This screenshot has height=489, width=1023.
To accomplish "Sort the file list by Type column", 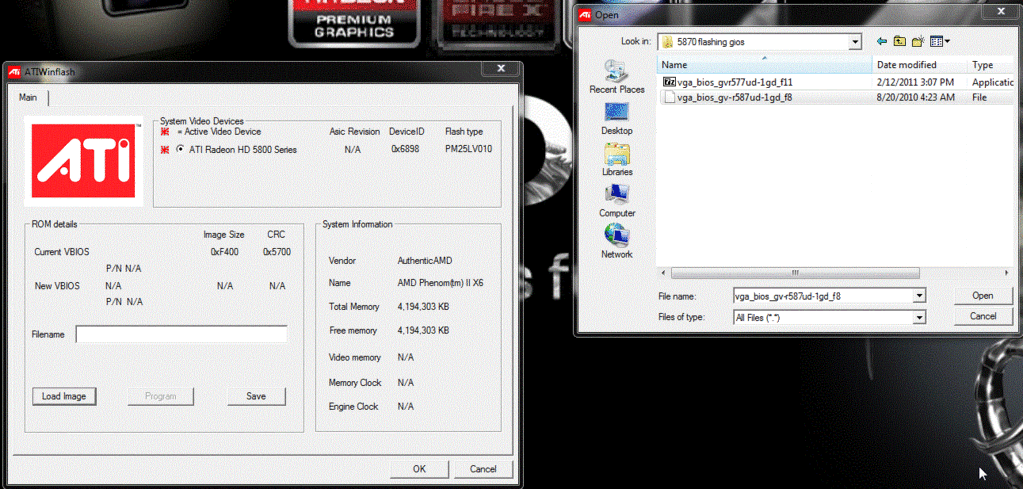I will [990, 65].
